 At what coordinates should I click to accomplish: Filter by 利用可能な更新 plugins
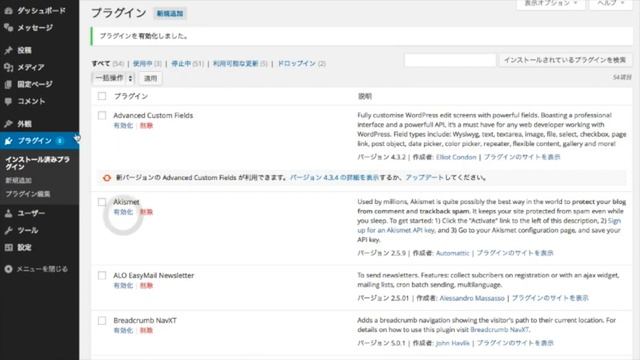click(x=236, y=63)
